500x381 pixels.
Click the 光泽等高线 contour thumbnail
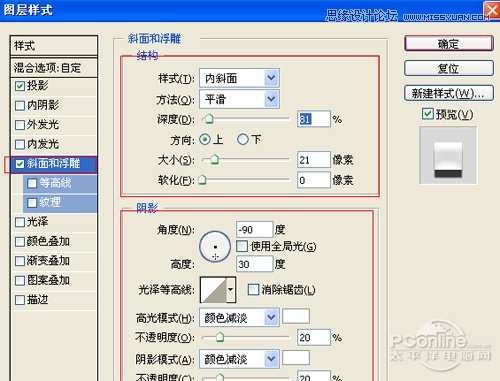tap(213, 290)
